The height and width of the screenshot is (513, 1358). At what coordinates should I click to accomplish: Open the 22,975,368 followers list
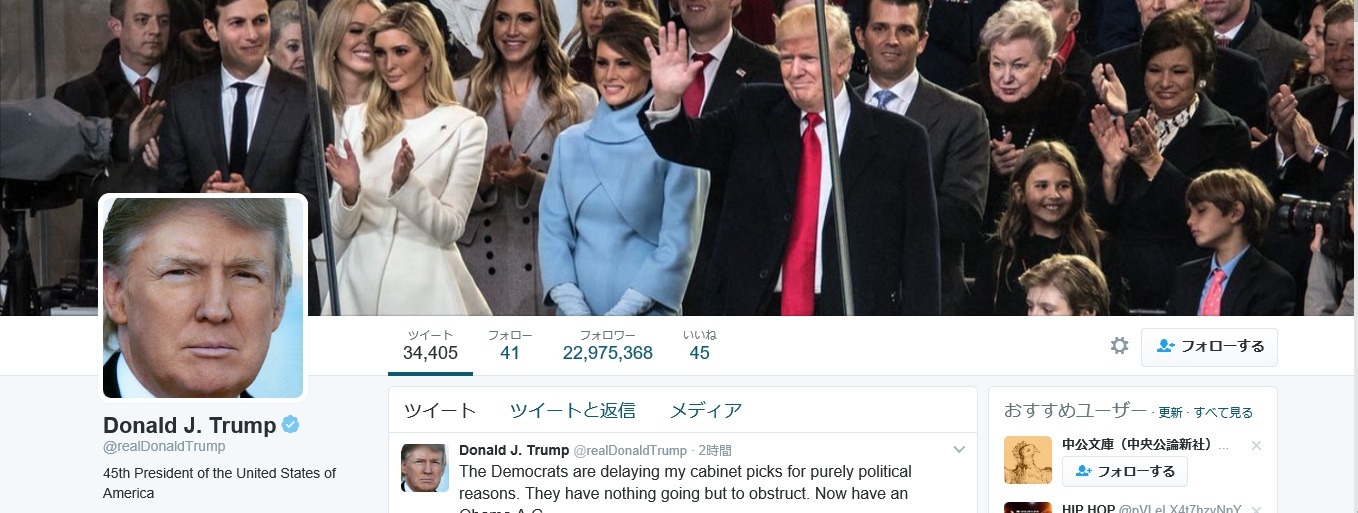pyautogui.click(x=607, y=345)
